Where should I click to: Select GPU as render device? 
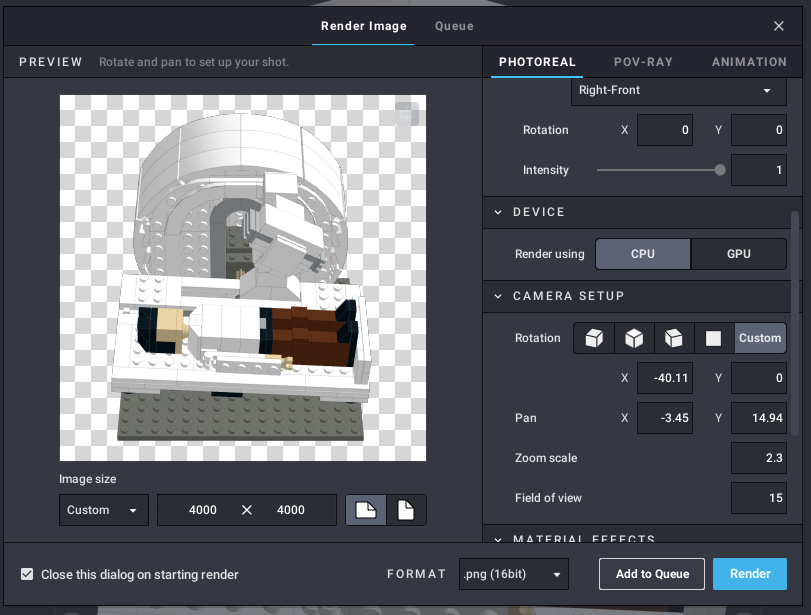[739, 254]
